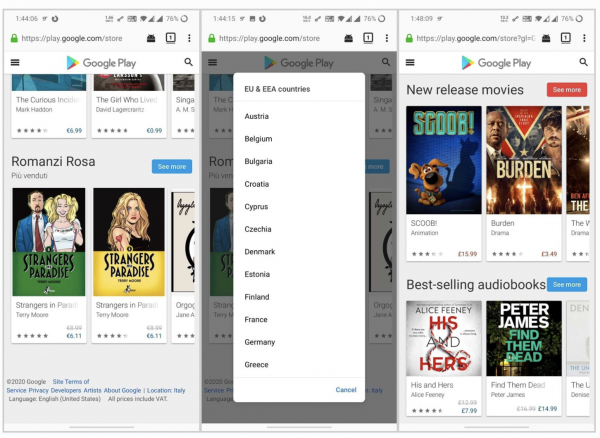
Task: Tap padlock icon in right screen address bar
Action: 409,38
